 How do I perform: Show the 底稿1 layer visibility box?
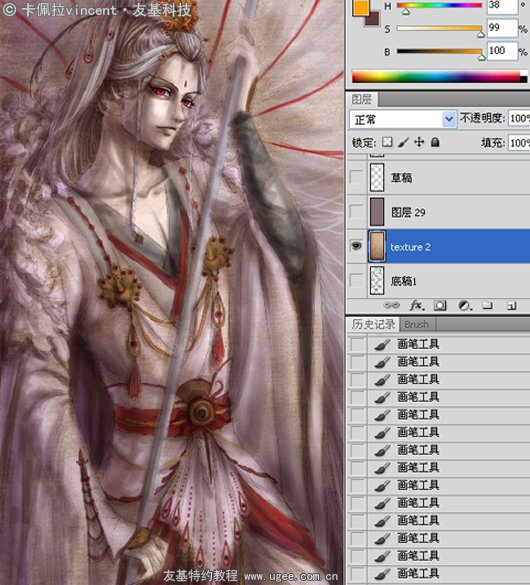(x=357, y=281)
